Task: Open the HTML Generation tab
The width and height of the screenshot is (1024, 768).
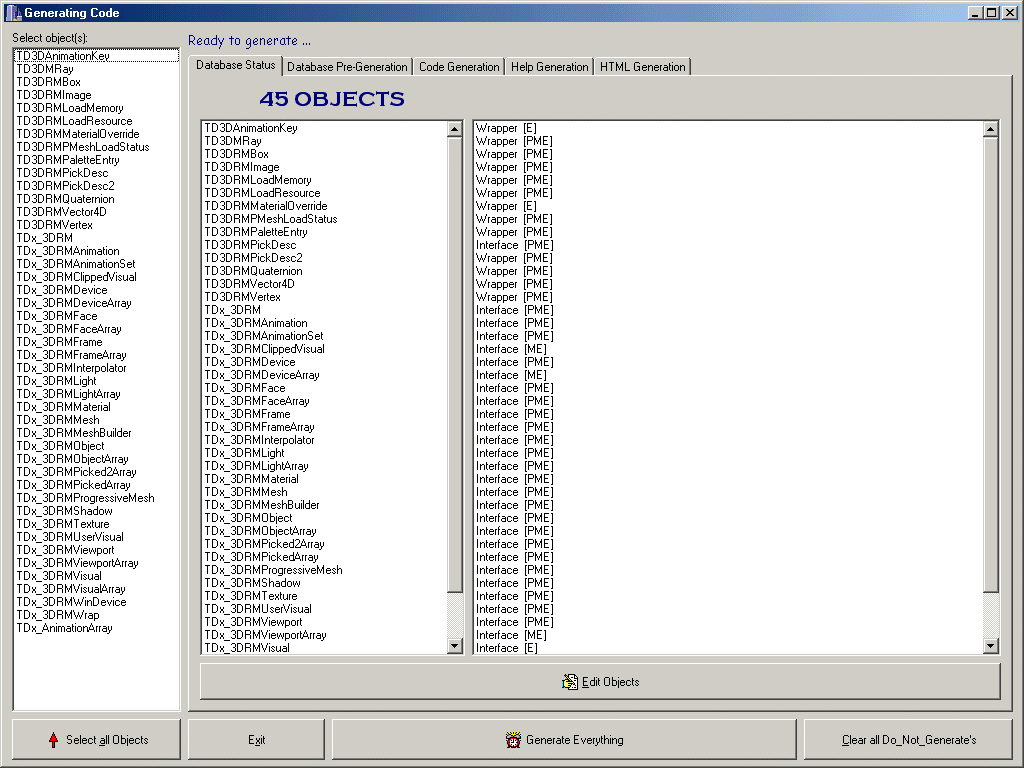Action: click(642, 67)
